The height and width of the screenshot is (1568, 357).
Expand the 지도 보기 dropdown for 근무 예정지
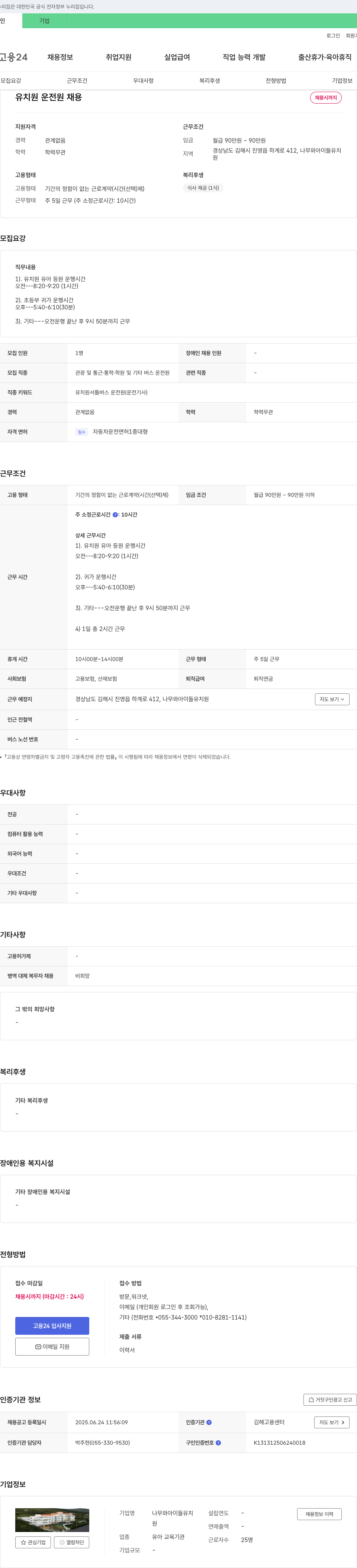(332, 699)
